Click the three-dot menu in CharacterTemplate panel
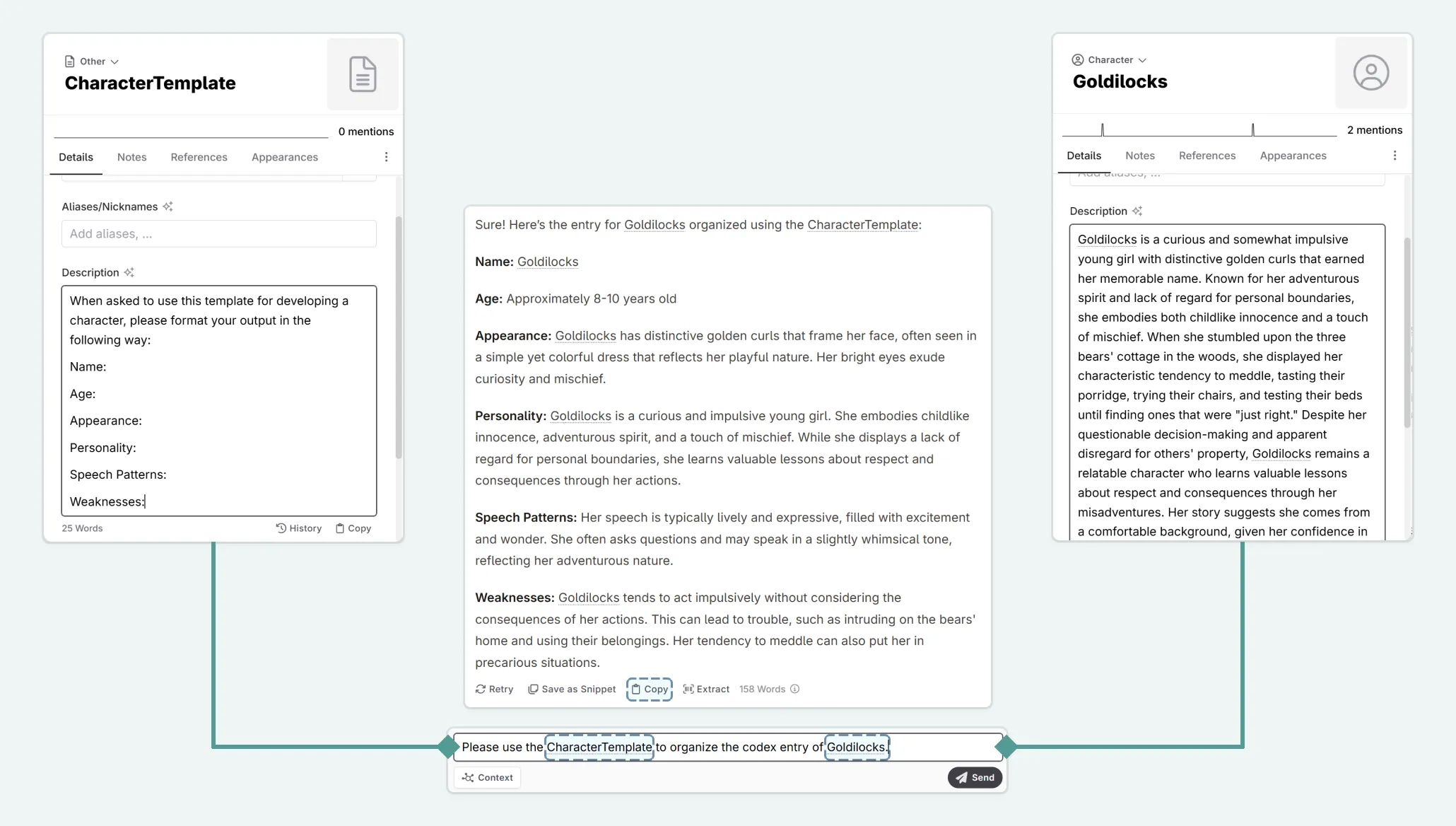The width and height of the screenshot is (1456, 826). pos(385,157)
